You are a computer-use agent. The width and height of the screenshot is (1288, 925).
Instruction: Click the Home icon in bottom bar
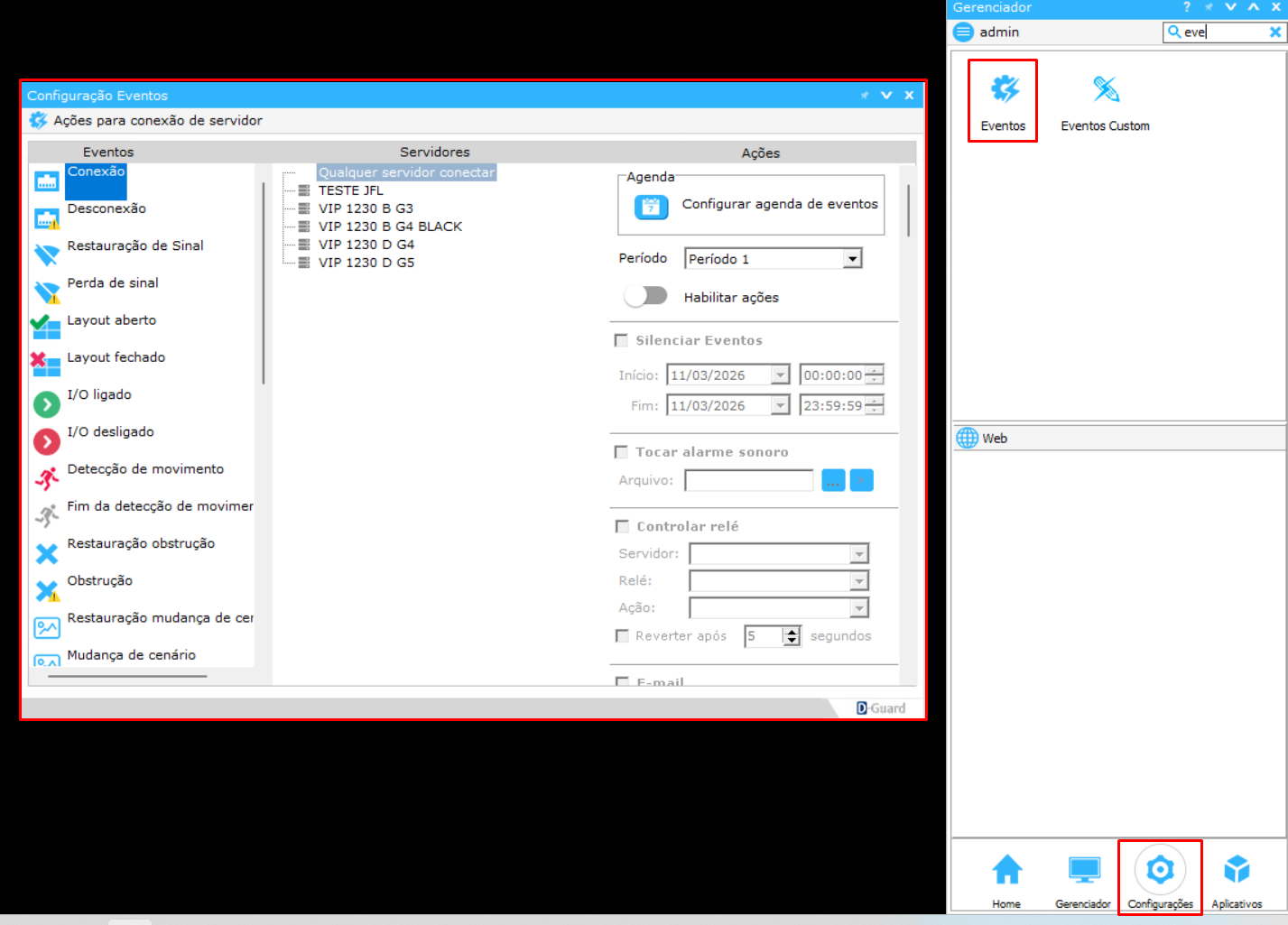(1006, 870)
